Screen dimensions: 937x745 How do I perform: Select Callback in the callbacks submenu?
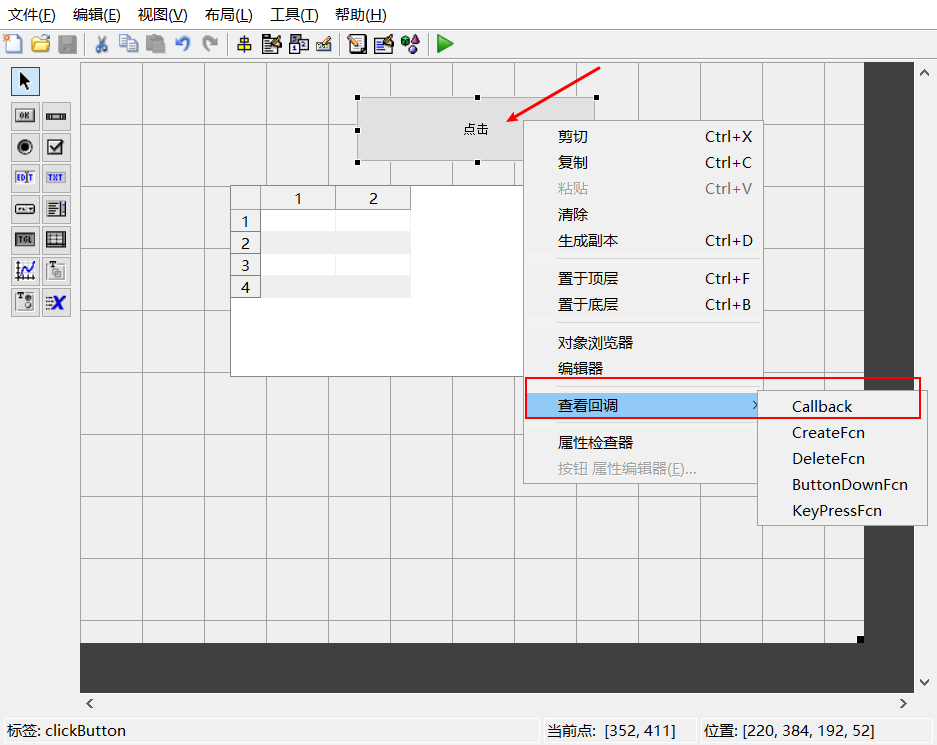pos(820,406)
